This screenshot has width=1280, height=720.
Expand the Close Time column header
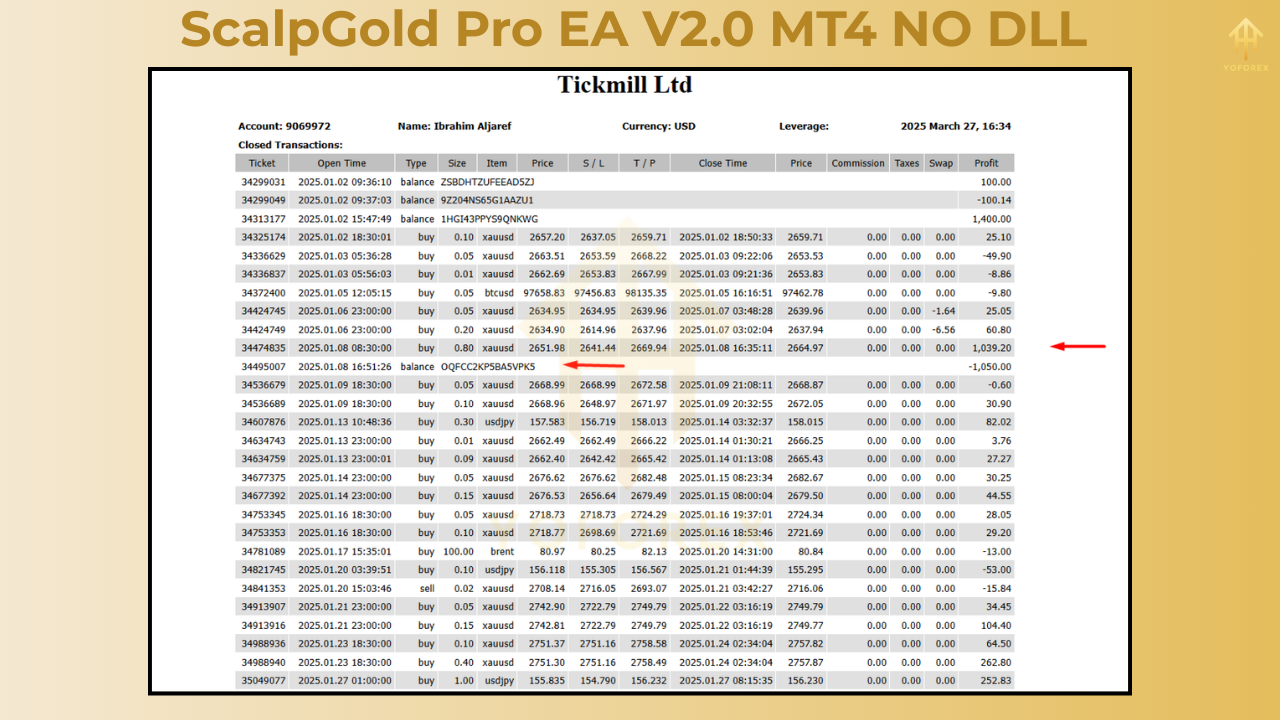722,162
